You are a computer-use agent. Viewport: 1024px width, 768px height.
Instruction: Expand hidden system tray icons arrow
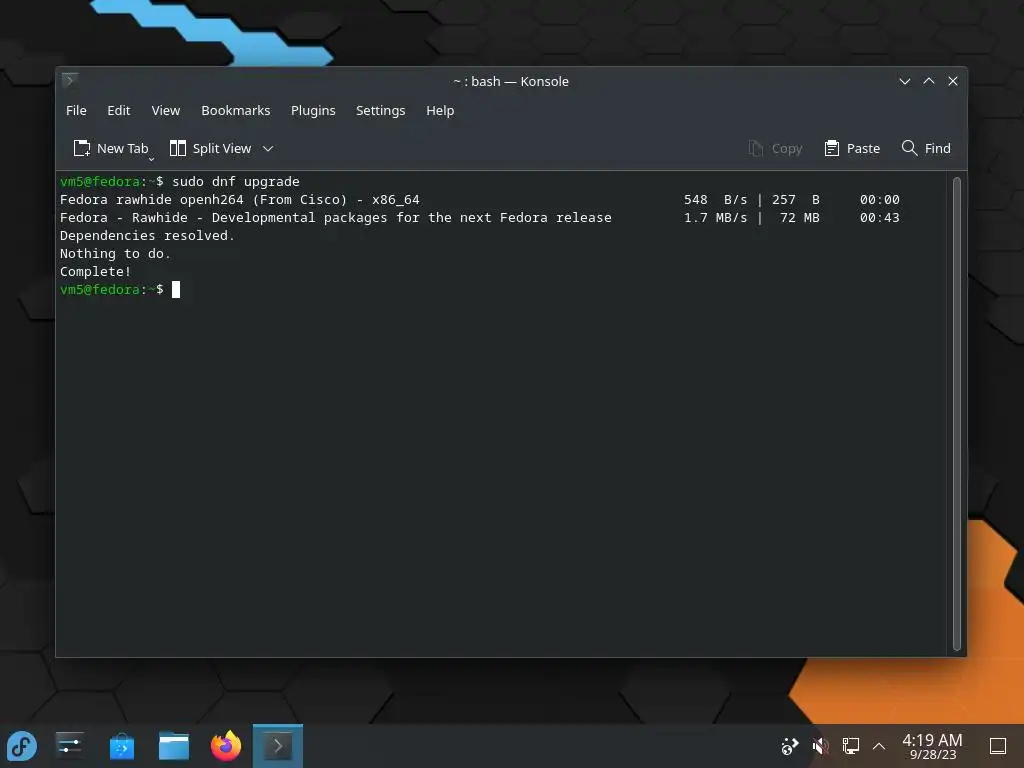coord(879,746)
